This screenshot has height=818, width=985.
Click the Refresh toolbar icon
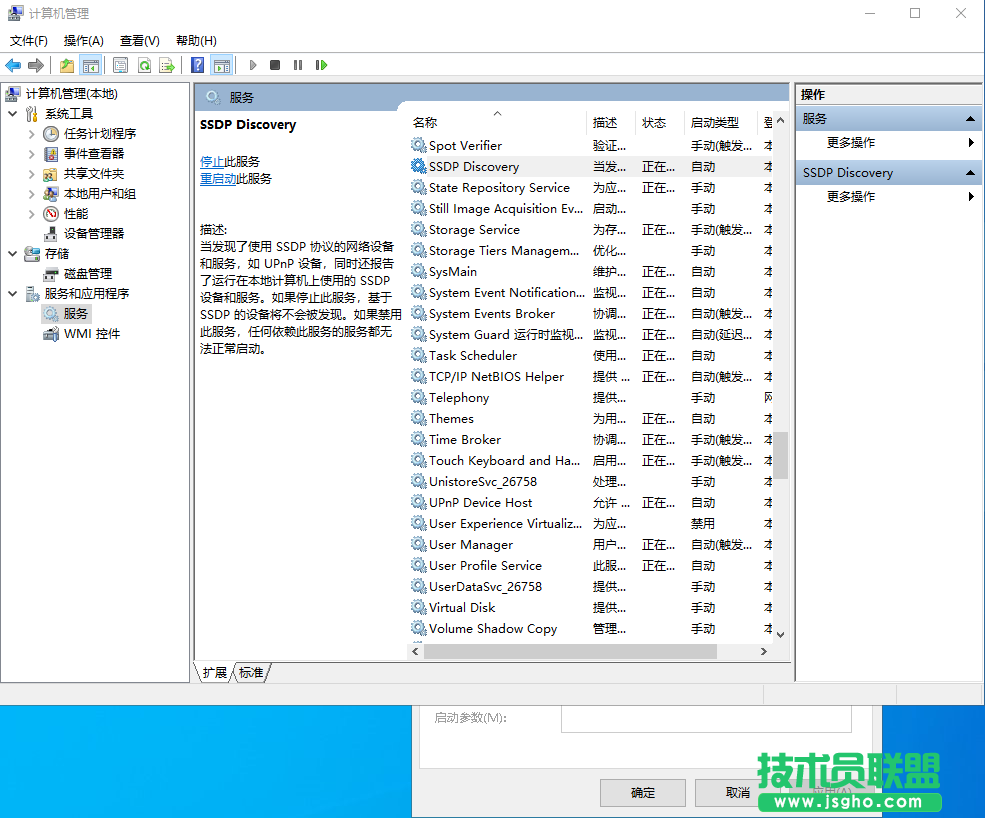144,65
